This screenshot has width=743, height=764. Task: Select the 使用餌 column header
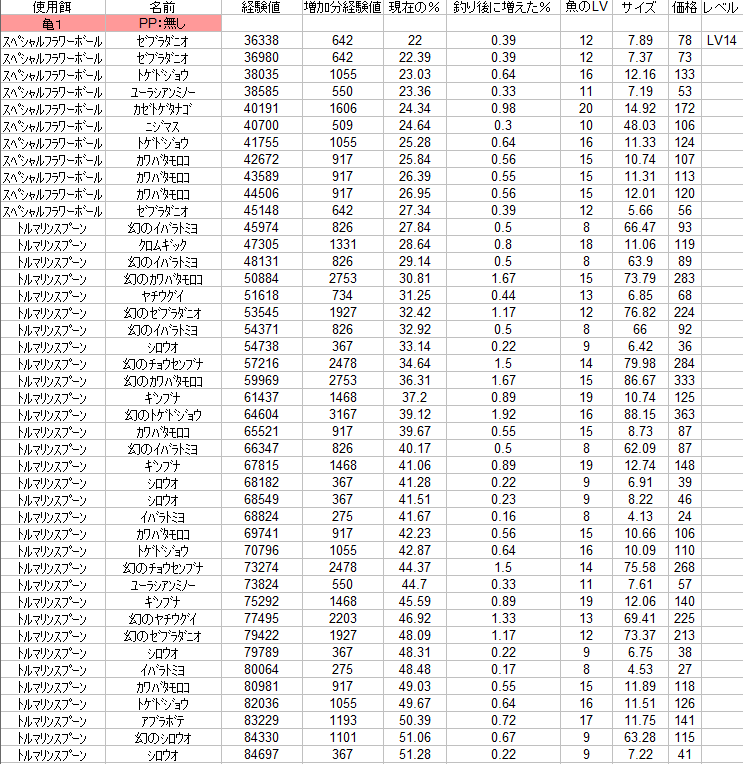53,7
